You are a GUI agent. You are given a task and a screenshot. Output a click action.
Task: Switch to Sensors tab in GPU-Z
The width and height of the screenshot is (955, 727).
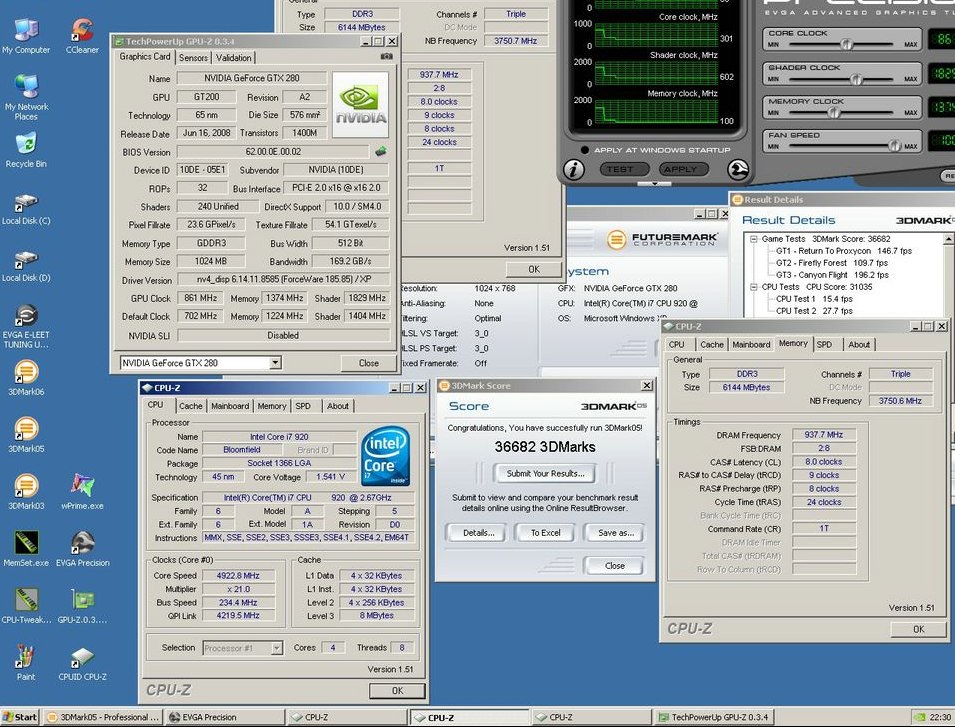tap(193, 57)
